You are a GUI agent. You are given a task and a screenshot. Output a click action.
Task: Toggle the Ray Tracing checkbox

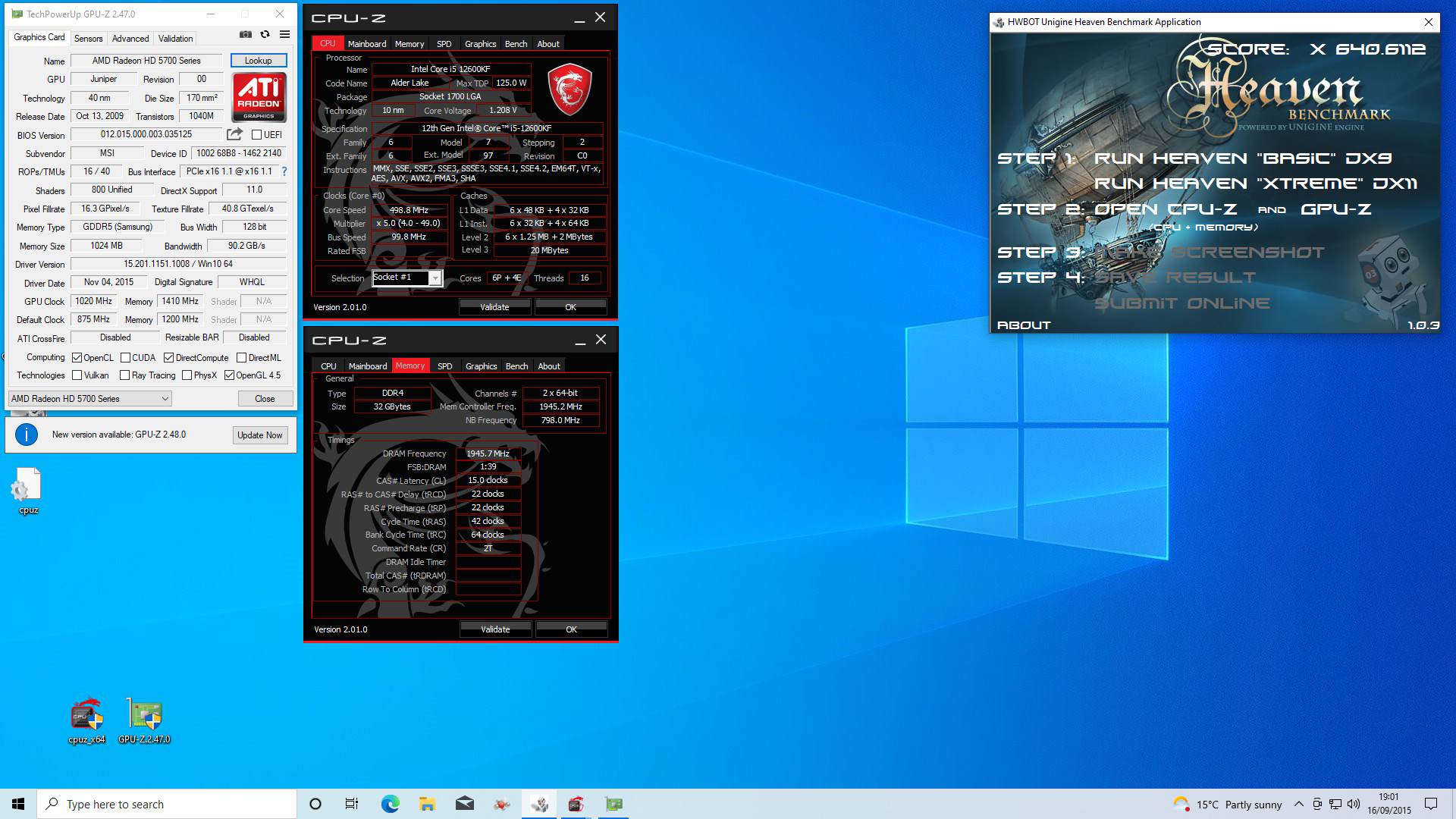(x=125, y=375)
